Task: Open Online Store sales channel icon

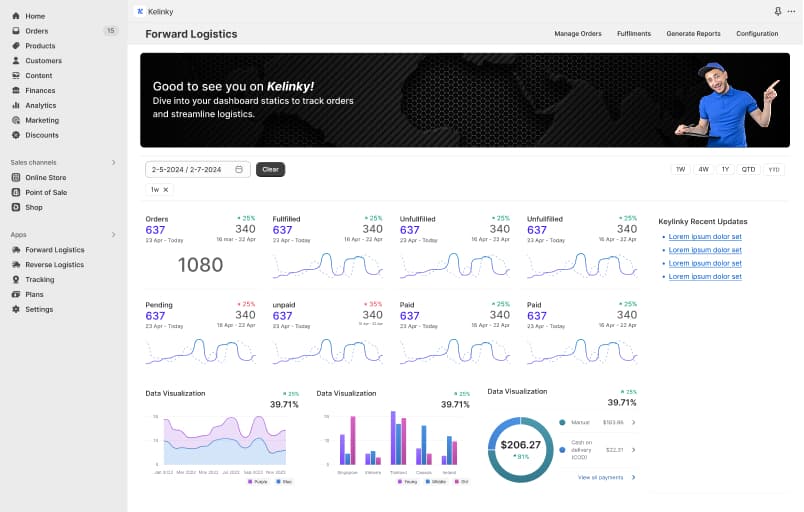Action: (x=16, y=178)
